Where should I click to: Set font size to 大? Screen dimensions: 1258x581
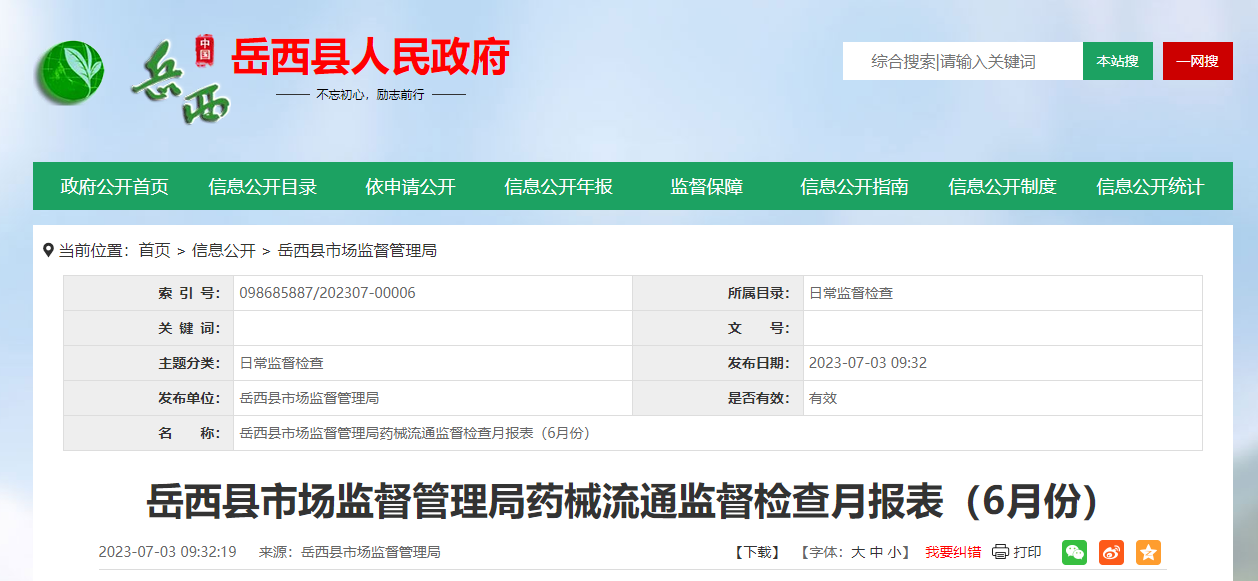click(x=858, y=552)
